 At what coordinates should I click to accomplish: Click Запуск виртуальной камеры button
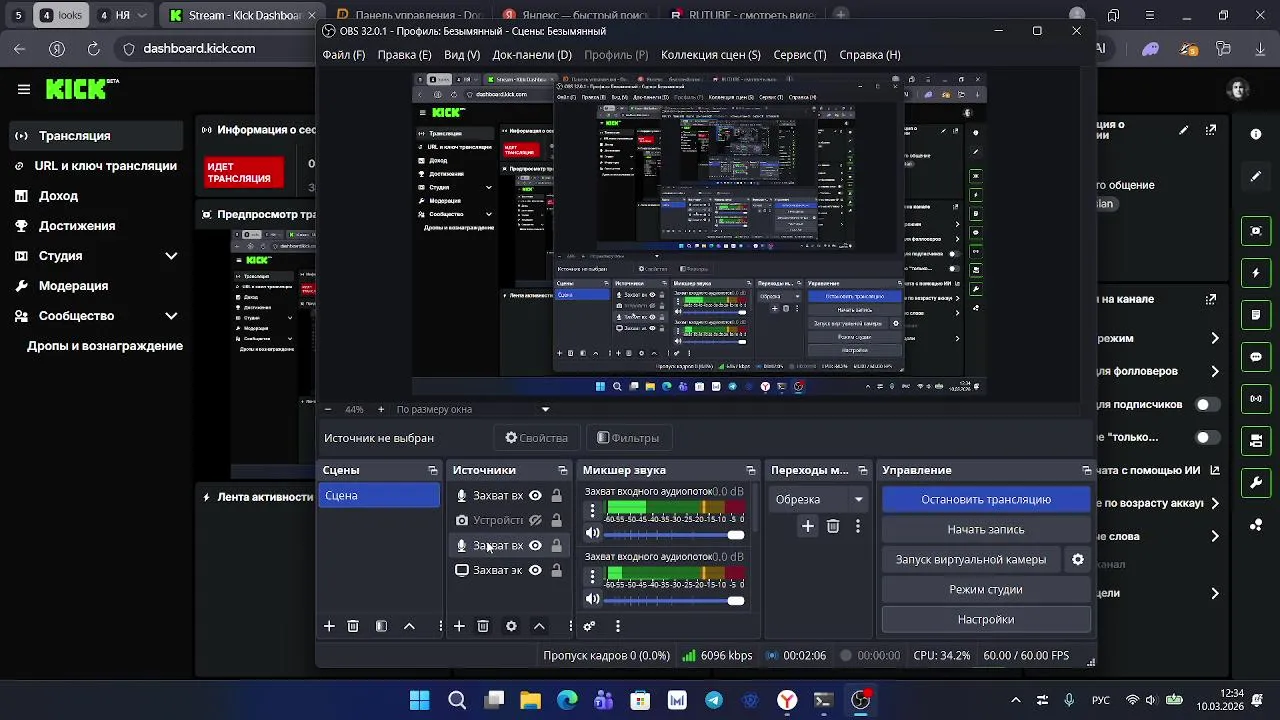[971, 560]
